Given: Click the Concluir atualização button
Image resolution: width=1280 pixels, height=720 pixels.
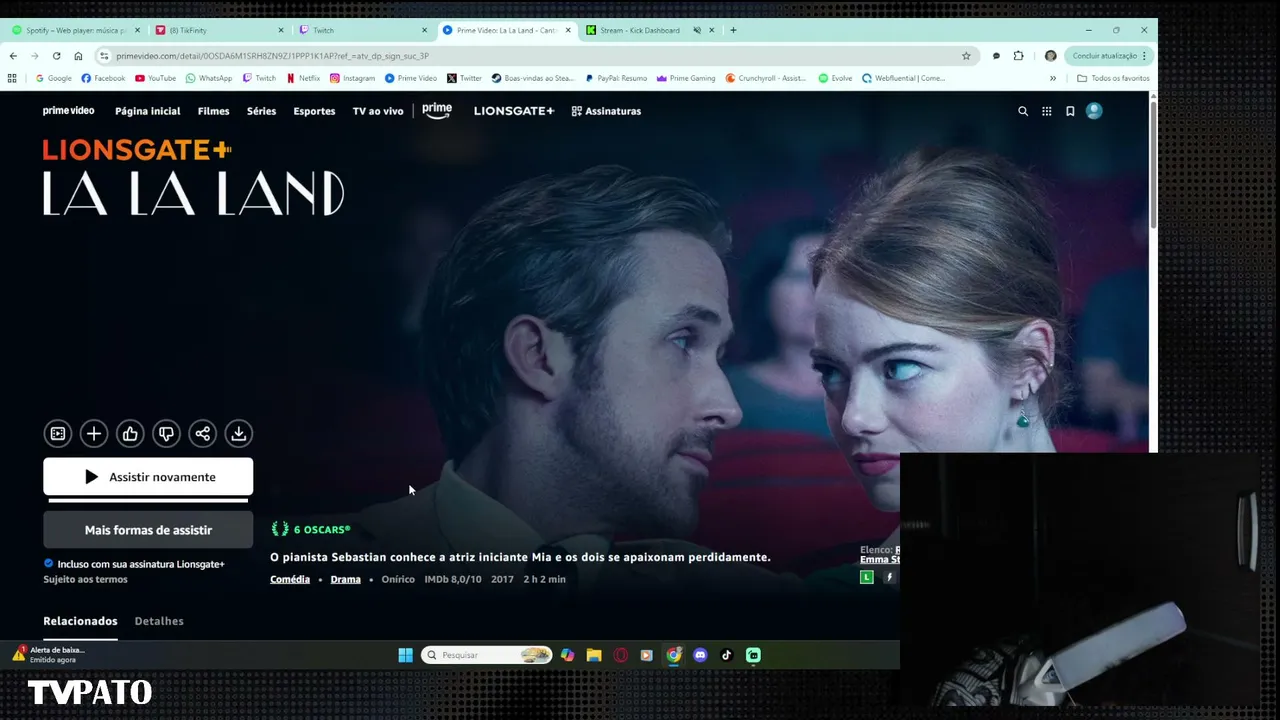Looking at the screenshot, I should [1110, 56].
